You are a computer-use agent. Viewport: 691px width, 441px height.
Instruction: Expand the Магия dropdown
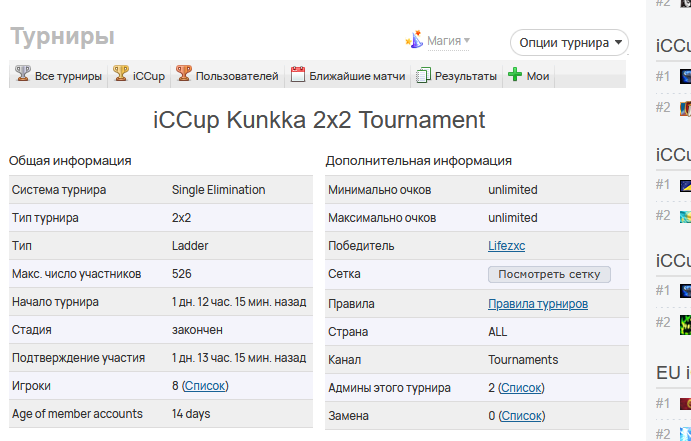click(x=448, y=41)
